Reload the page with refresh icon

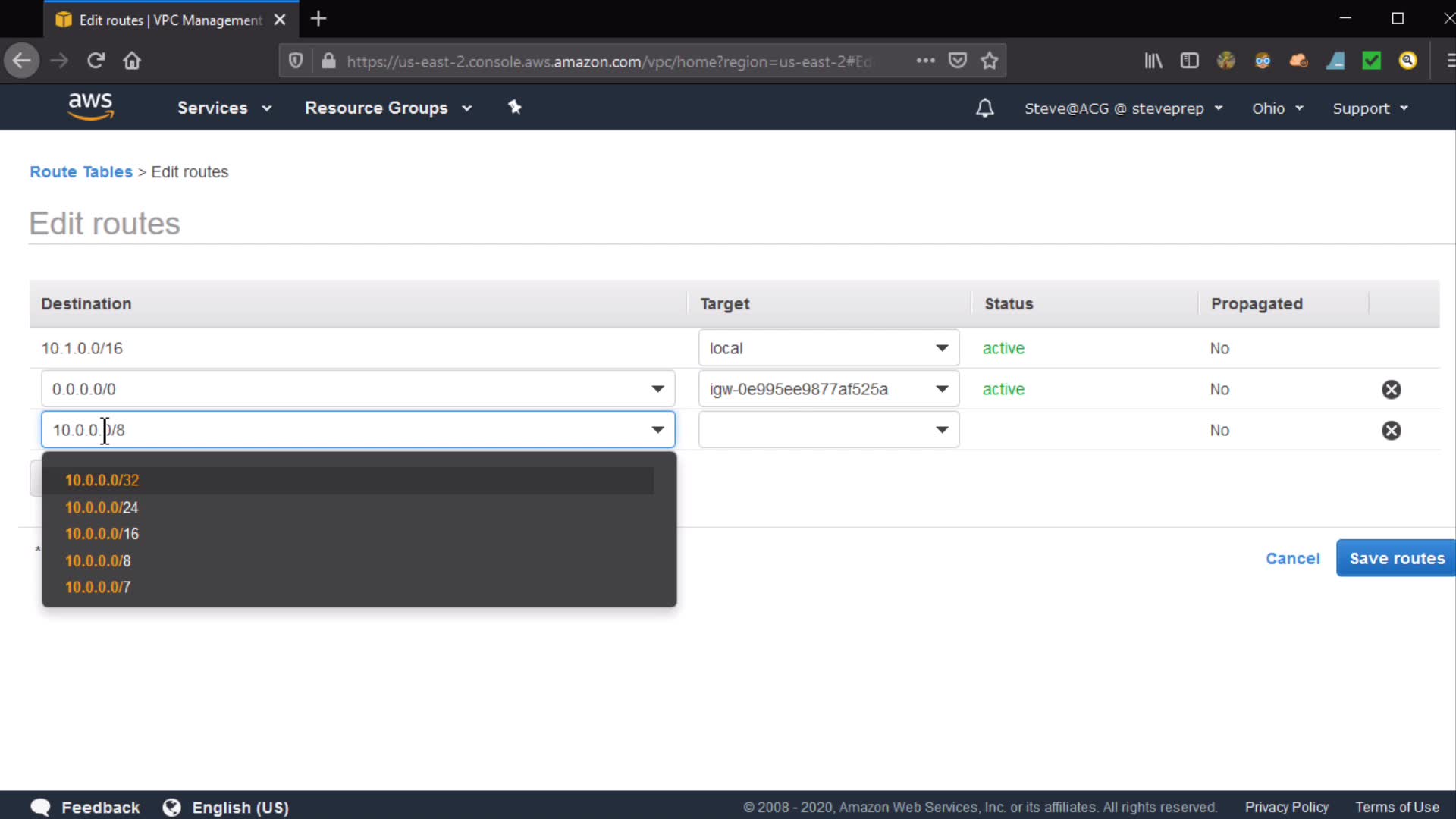pyautogui.click(x=96, y=61)
